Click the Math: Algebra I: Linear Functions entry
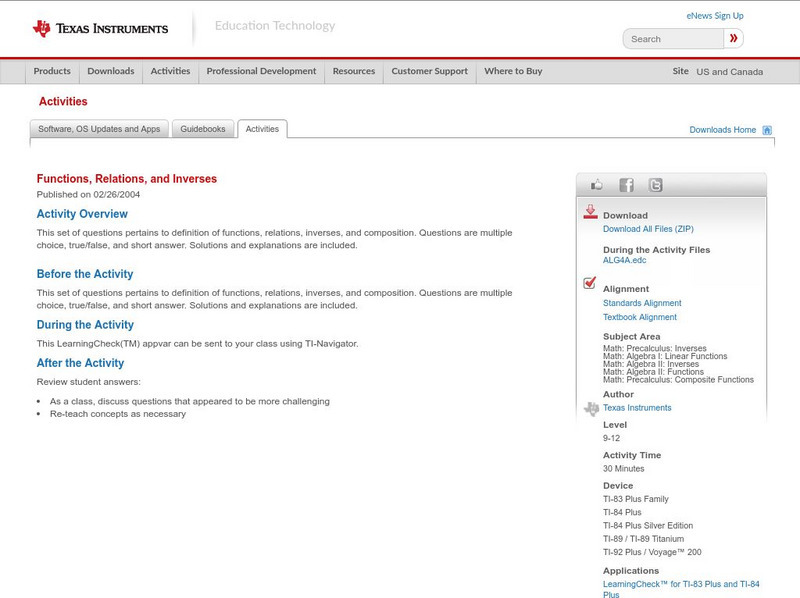This screenshot has width=800, height=598. click(x=665, y=356)
